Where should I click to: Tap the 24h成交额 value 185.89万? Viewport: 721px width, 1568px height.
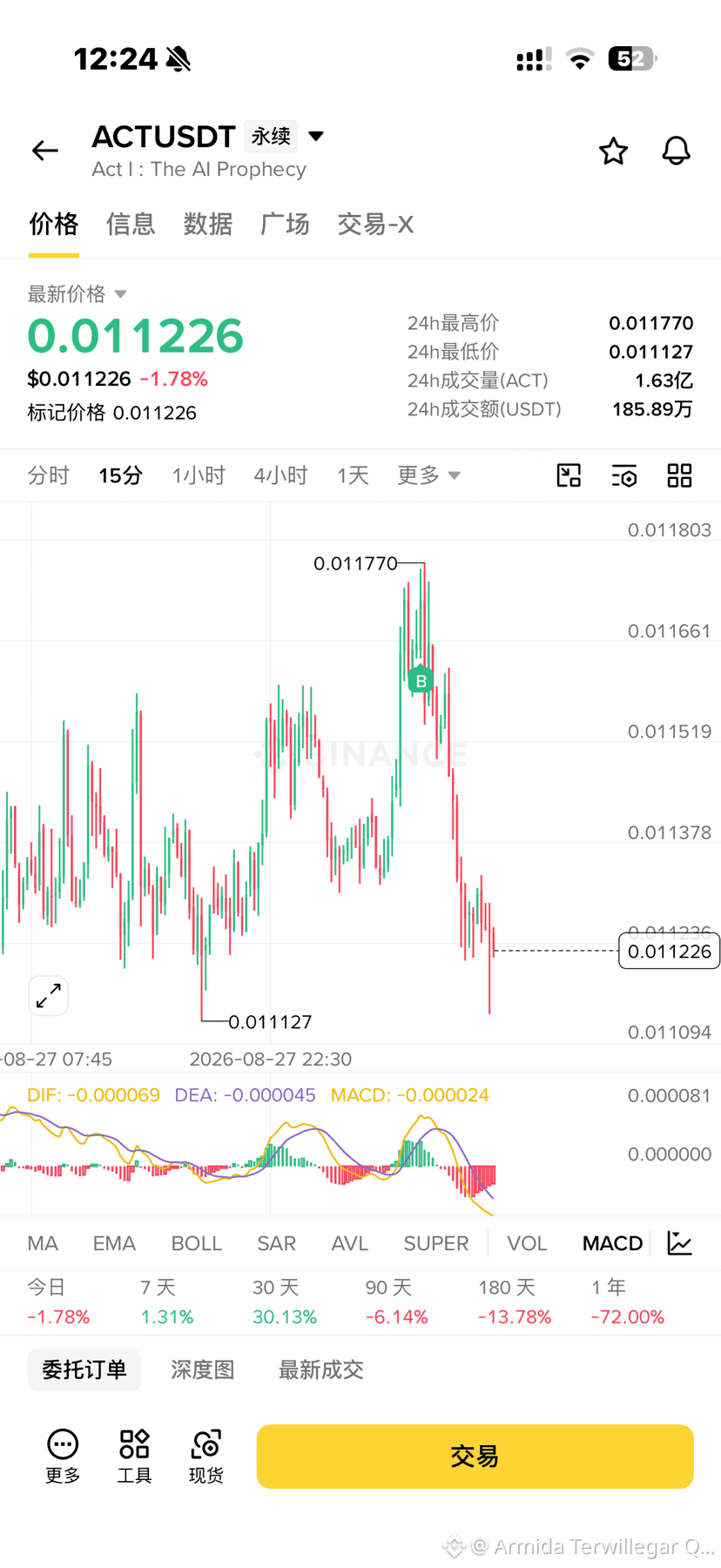click(x=652, y=409)
